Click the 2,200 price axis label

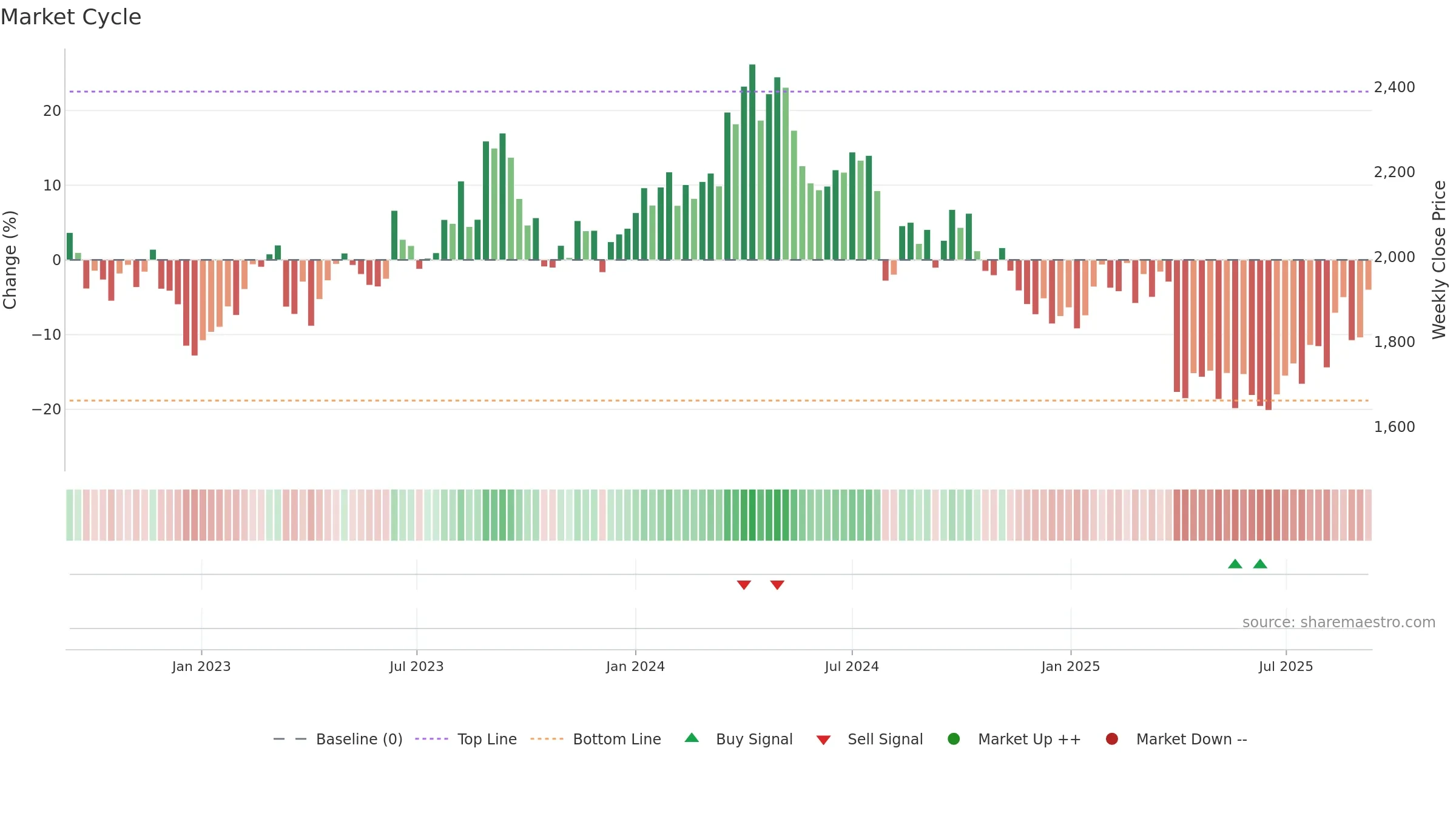(1395, 172)
